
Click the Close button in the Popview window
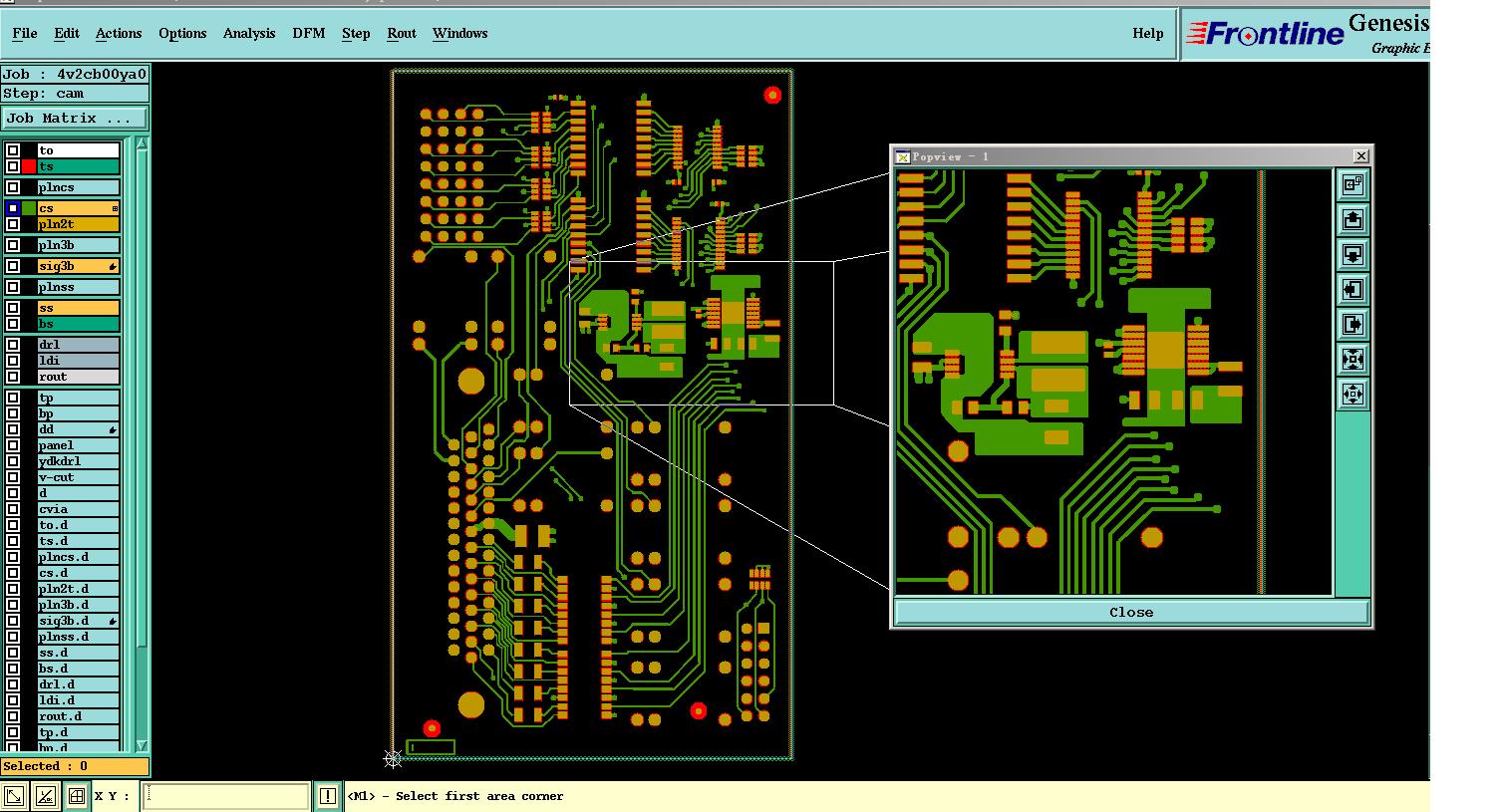1131,612
